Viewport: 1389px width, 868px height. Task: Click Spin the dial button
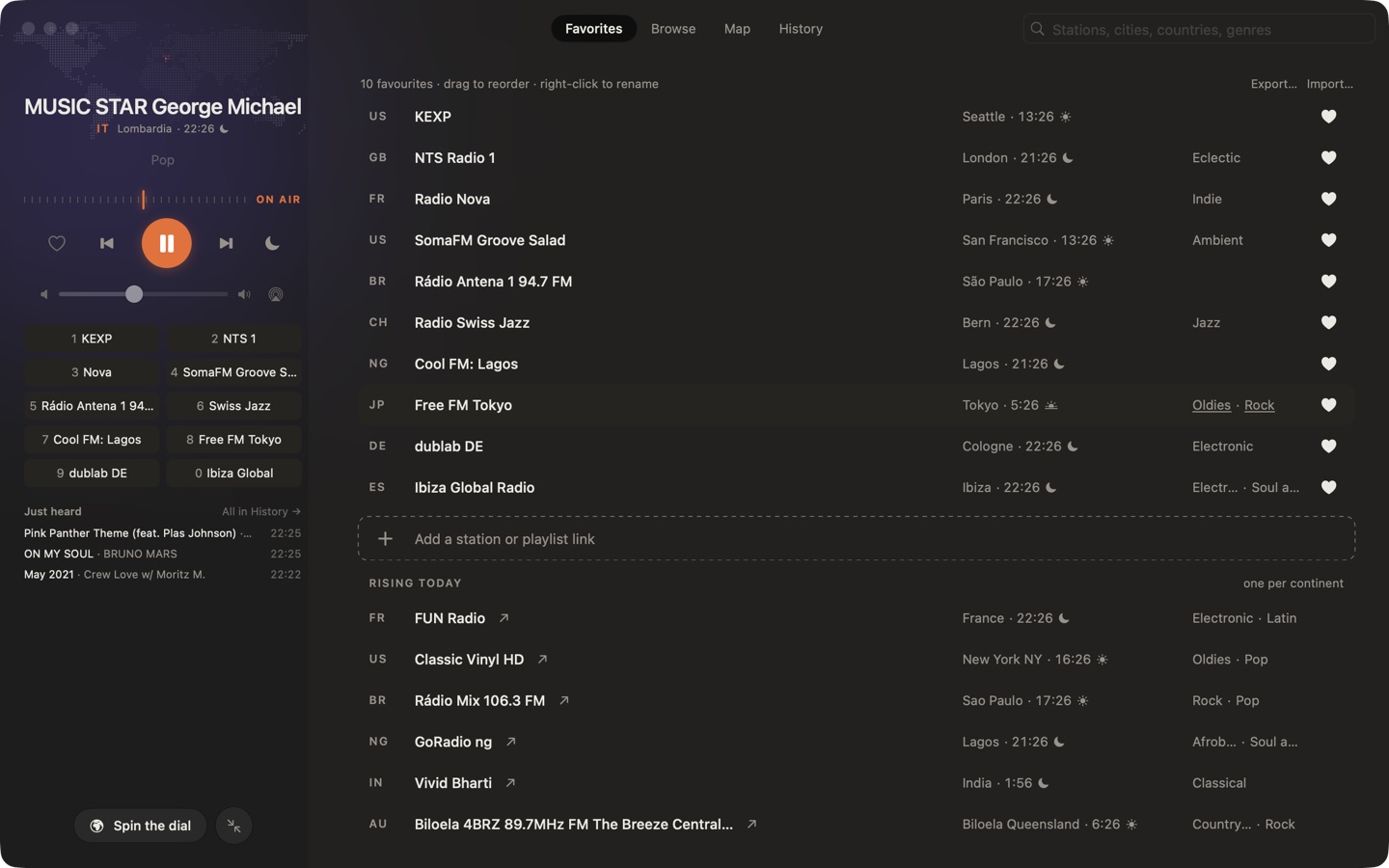[140, 826]
